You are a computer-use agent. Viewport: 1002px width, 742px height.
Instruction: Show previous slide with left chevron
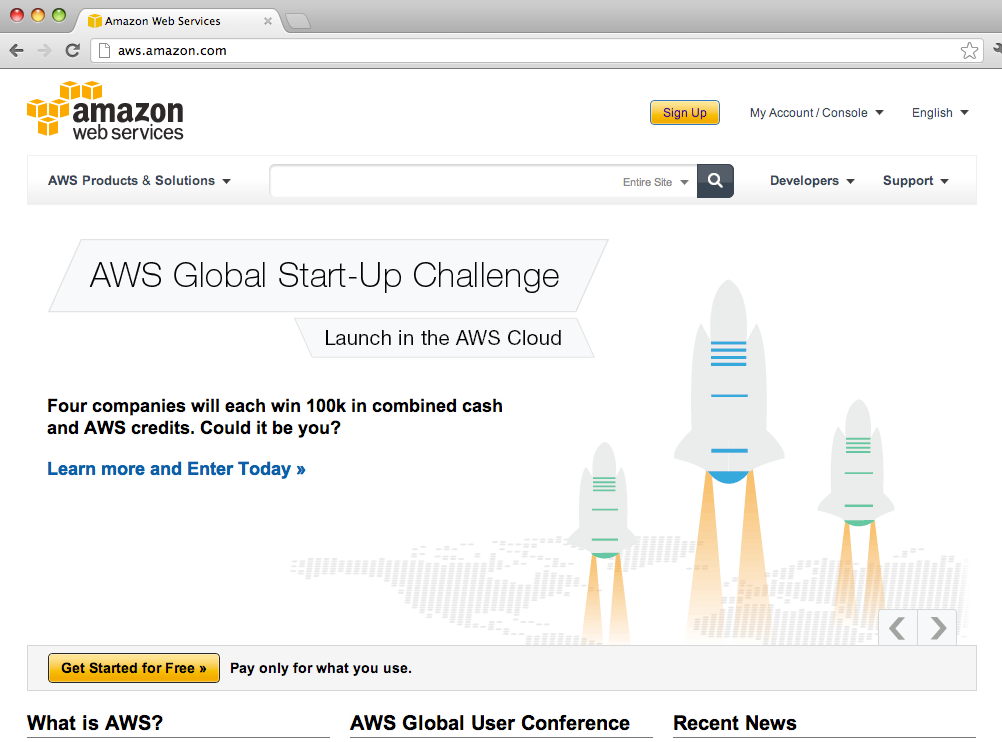click(x=898, y=628)
